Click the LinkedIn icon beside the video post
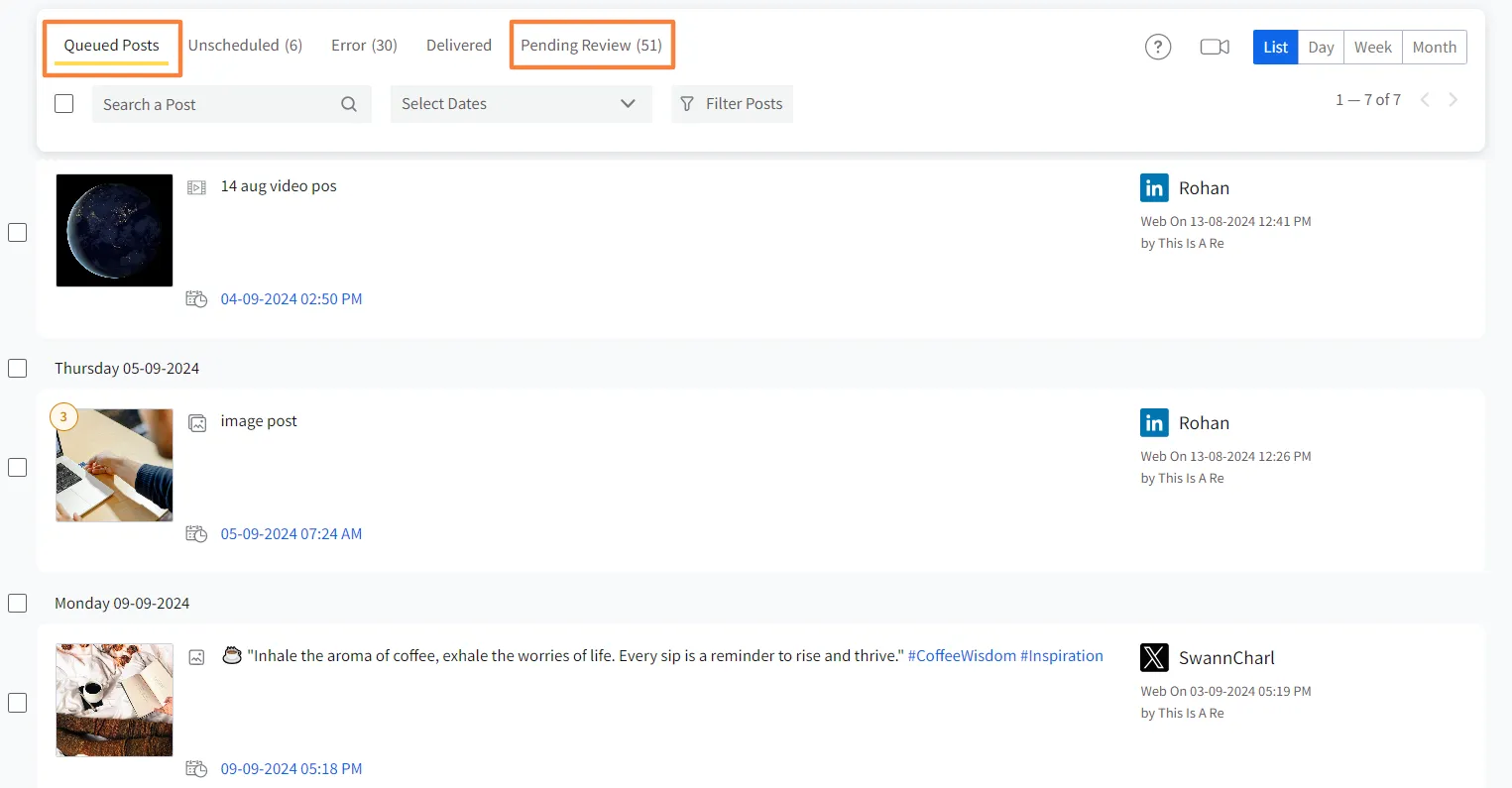This screenshot has height=788, width=1512. tap(1154, 188)
